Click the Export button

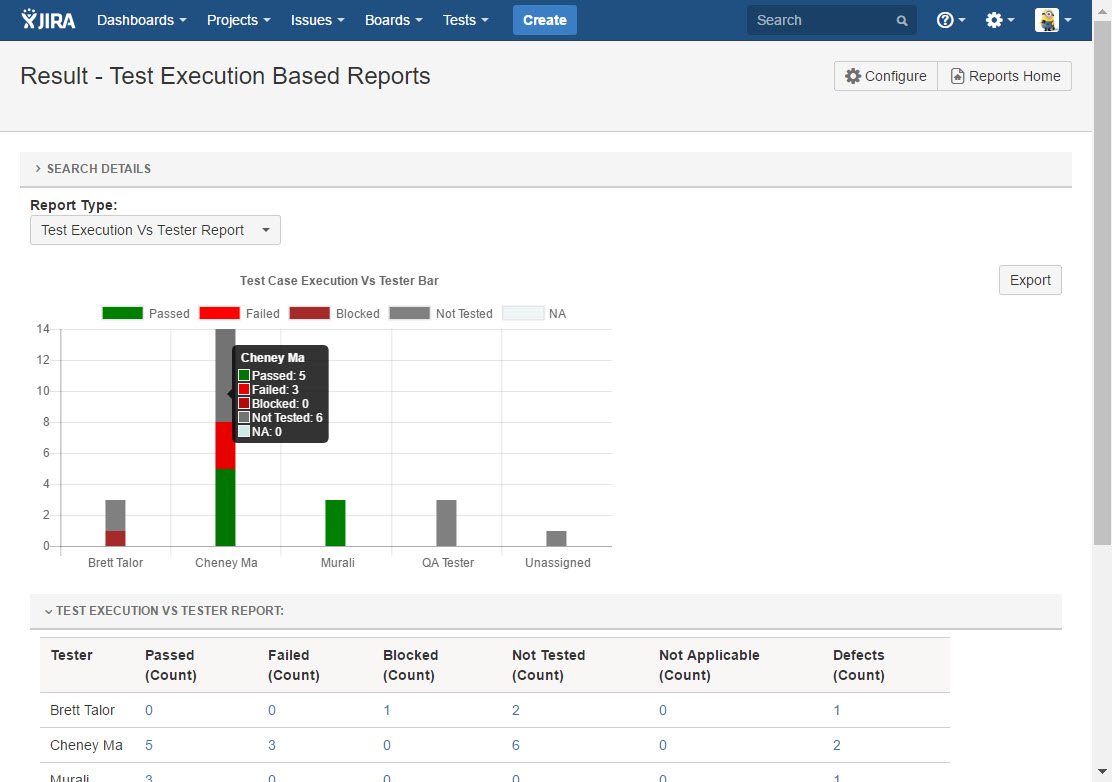click(1029, 280)
